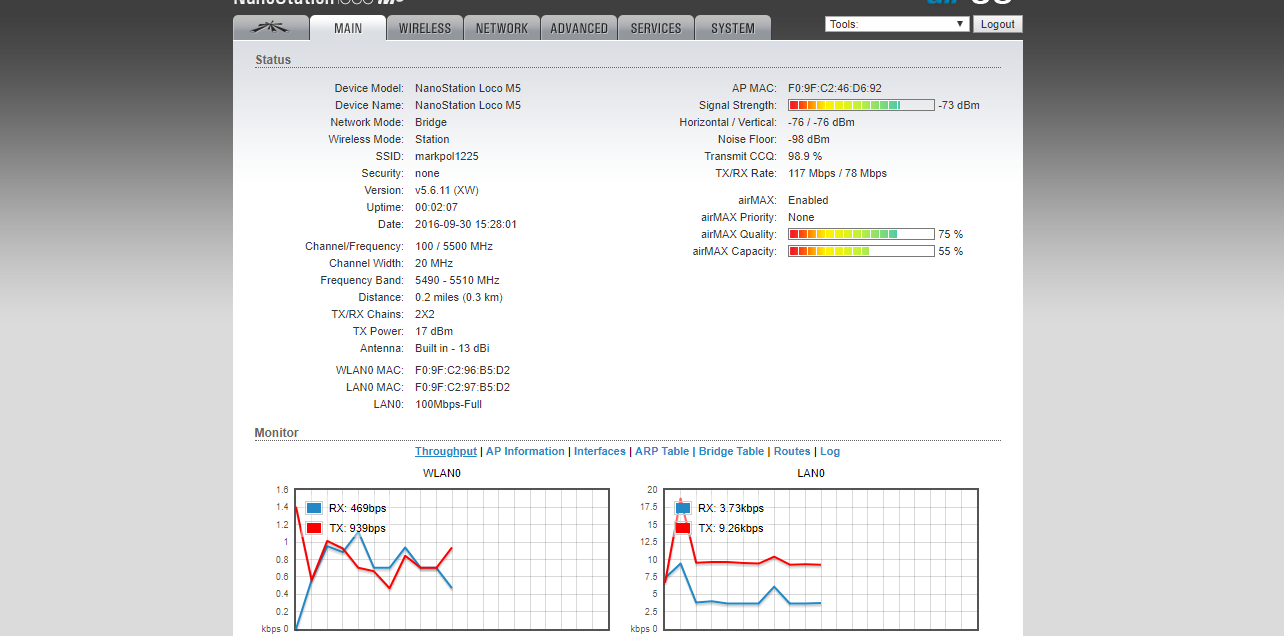
Task: Select the Throughput monitor link
Action: click(446, 452)
